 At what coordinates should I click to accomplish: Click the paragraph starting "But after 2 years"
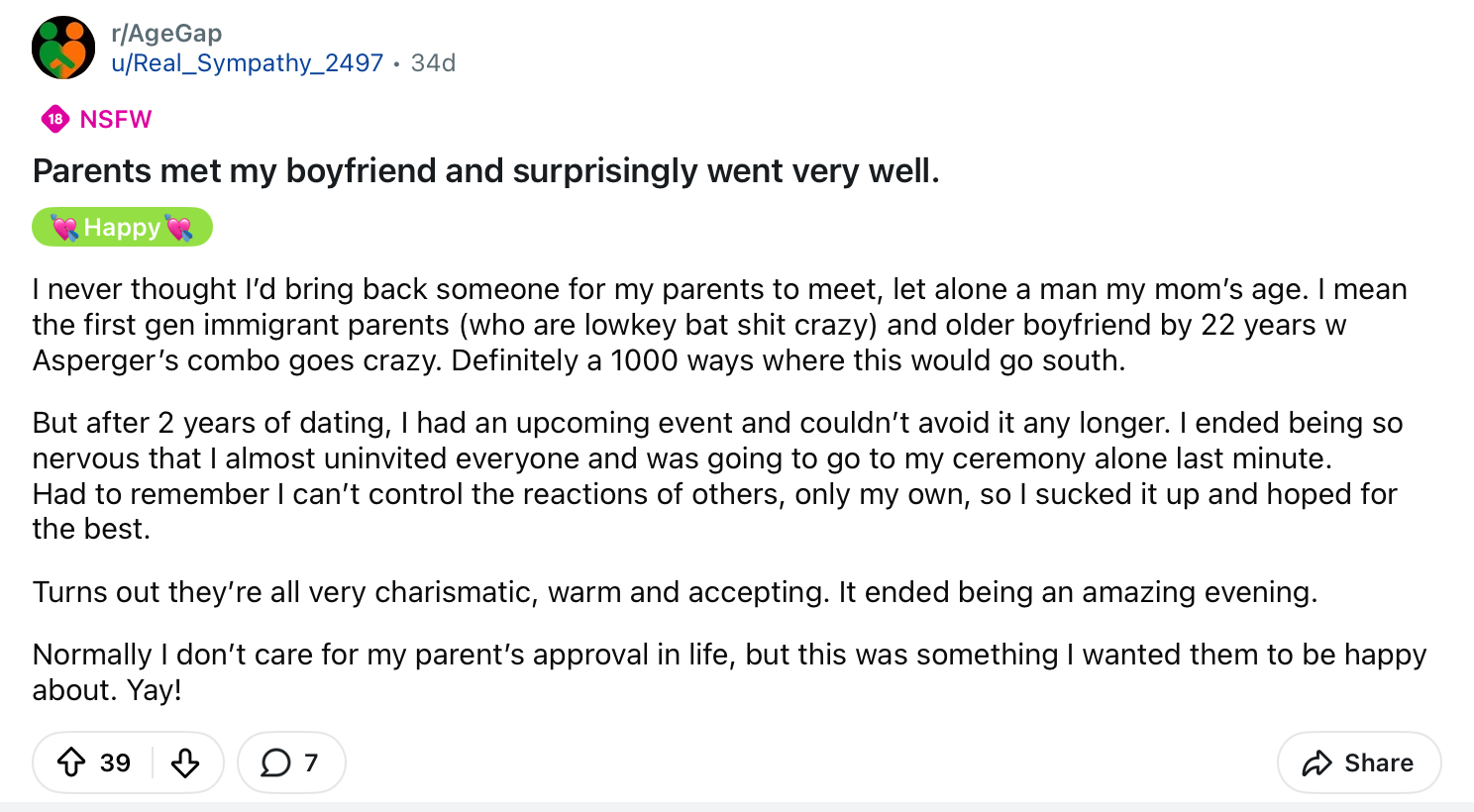(693, 475)
